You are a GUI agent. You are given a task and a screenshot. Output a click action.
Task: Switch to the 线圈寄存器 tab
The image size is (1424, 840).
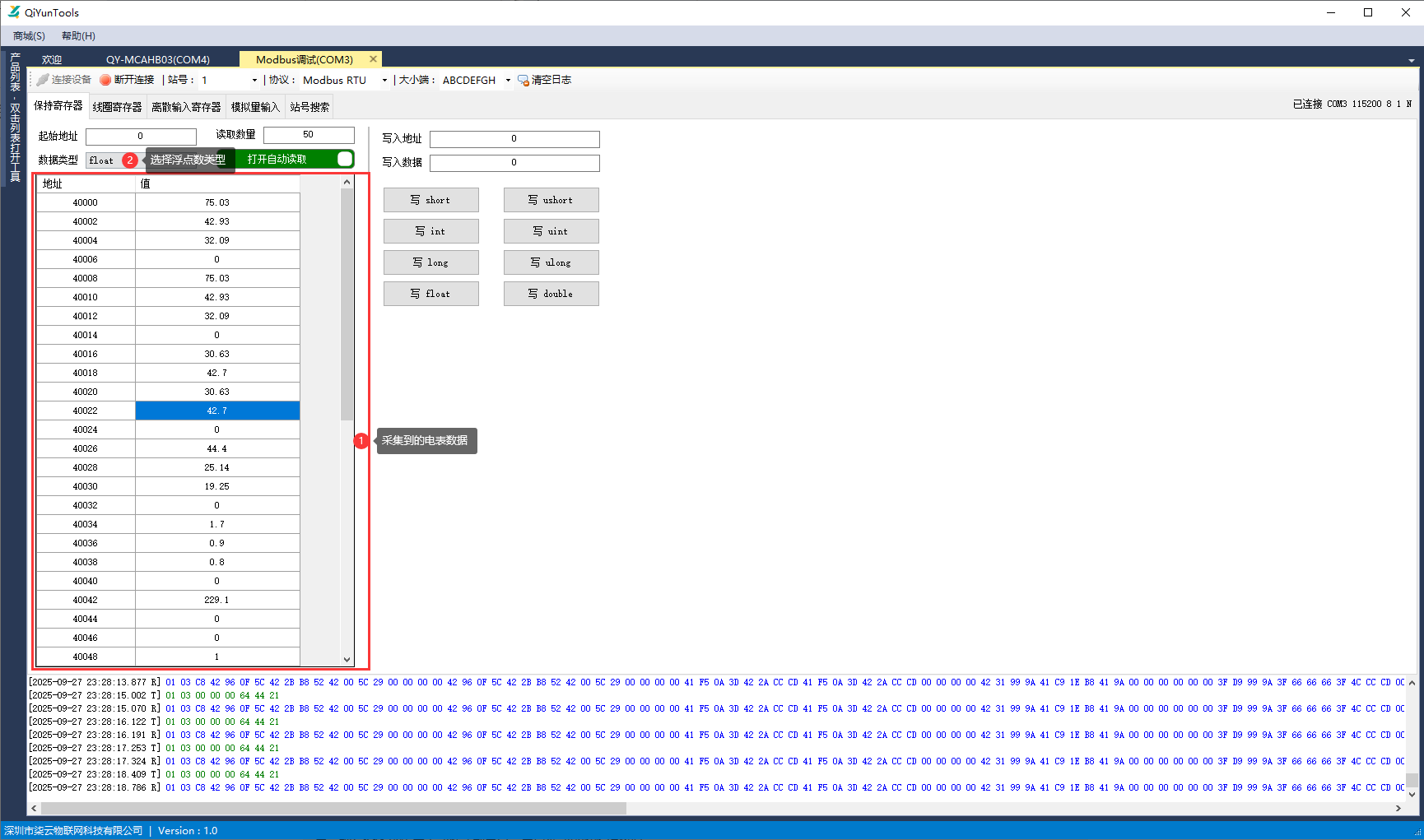click(117, 107)
